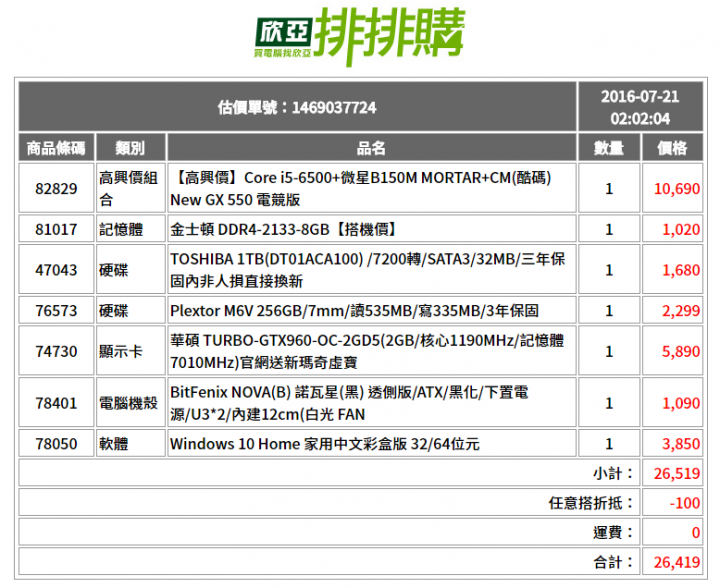This screenshot has height=588, width=720.
Task: Click the 高興價組合 category cell
Action: click(129, 189)
